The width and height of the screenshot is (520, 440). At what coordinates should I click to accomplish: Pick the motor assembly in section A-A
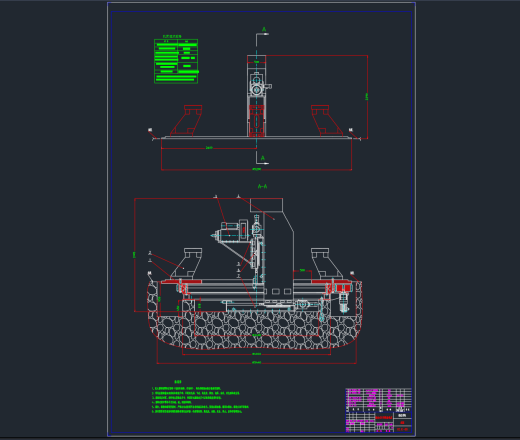point(230,231)
